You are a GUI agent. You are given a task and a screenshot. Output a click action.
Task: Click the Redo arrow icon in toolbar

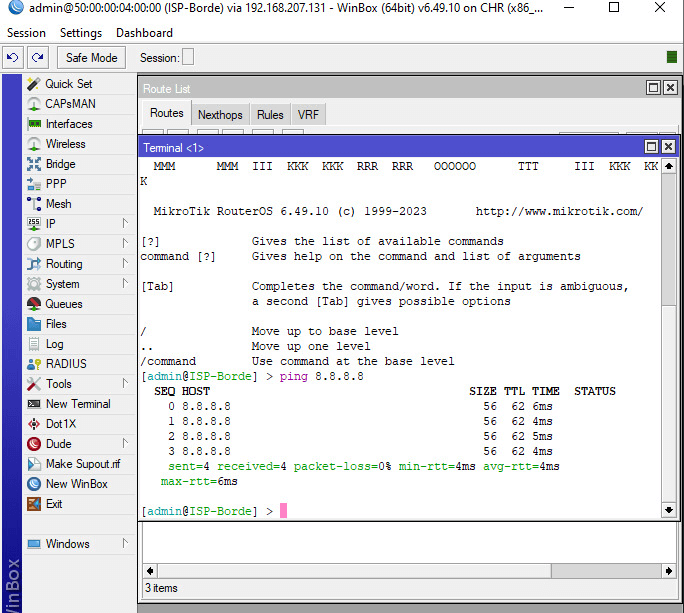tap(38, 58)
